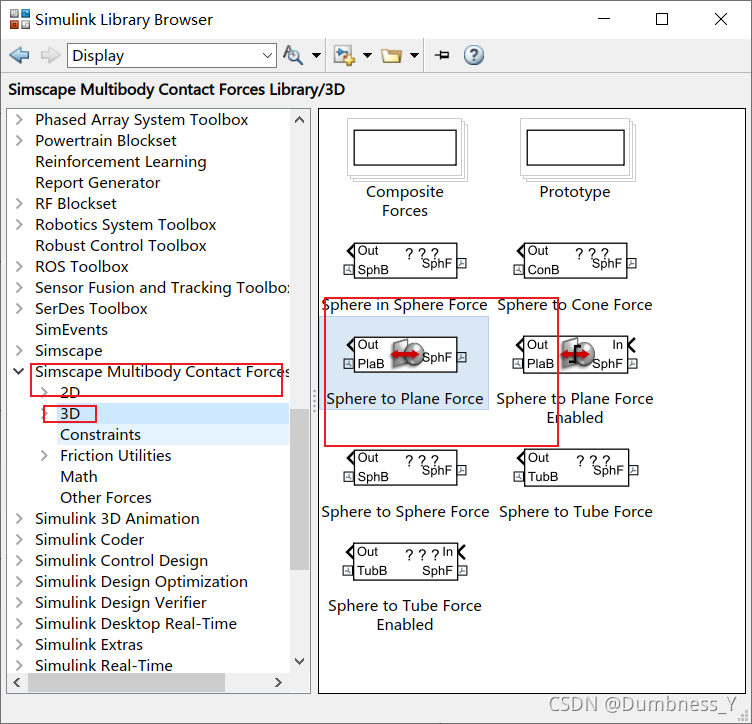Click the search blocks icon
This screenshot has width=752, height=724.
click(293, 55)
